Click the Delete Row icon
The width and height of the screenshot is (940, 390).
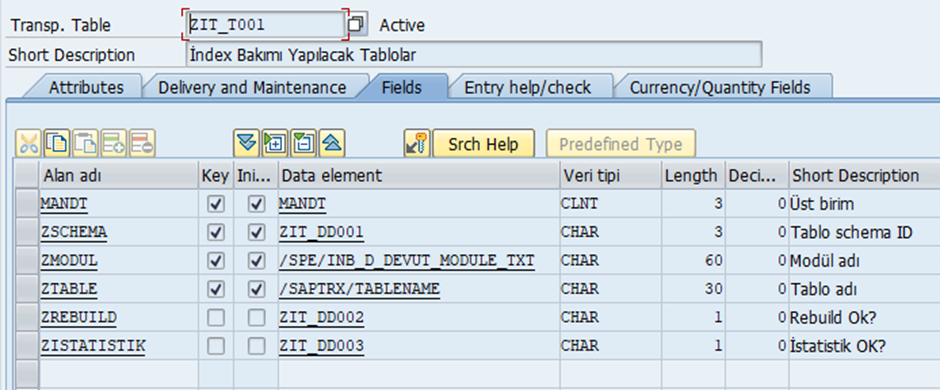142,144
